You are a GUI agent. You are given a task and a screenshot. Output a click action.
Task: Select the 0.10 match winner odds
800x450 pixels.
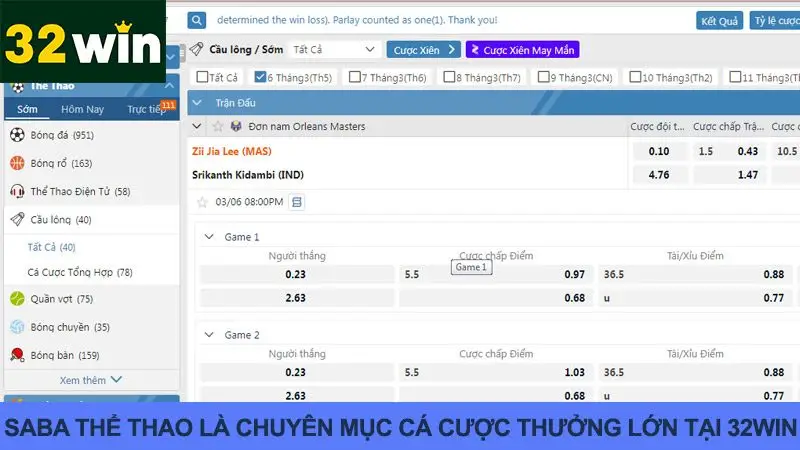pos(659,151)
